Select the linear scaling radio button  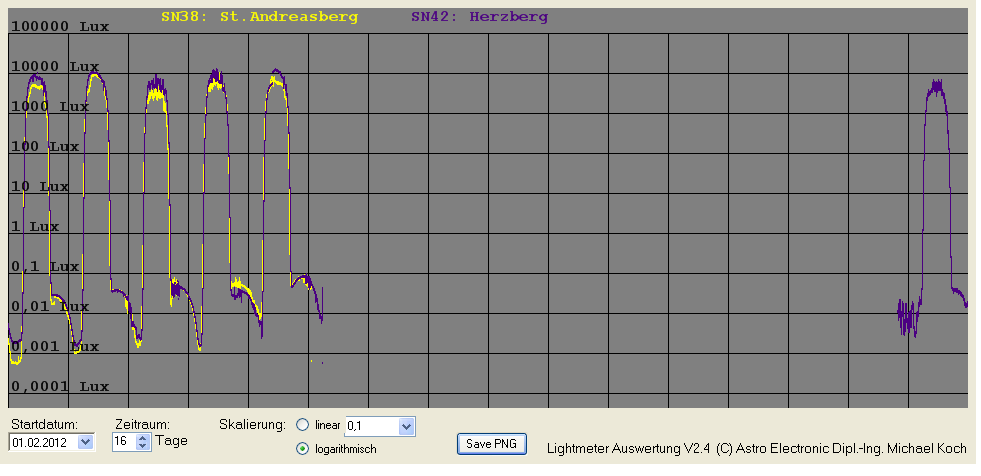303,425
